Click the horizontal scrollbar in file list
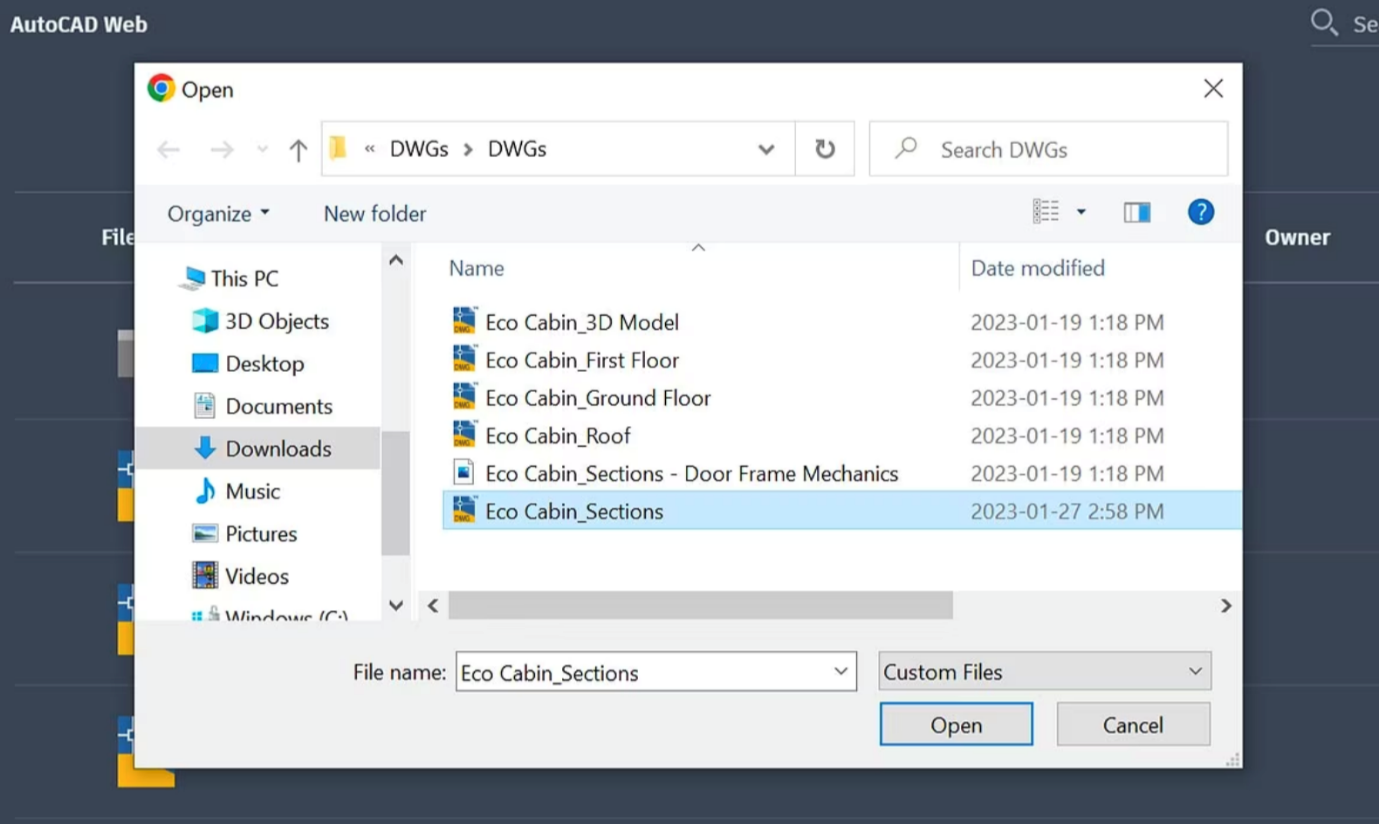Viewport: 1379px width, 824px height. (700, 605)
